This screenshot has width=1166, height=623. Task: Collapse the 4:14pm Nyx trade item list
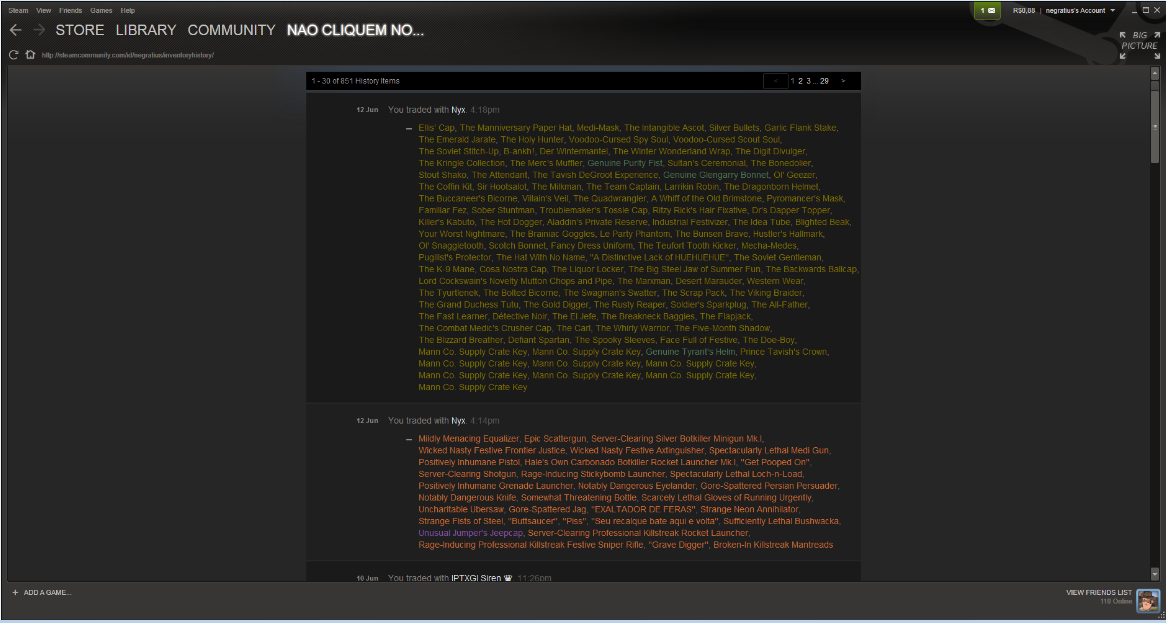pyautogui.click(x=409, y=439)
